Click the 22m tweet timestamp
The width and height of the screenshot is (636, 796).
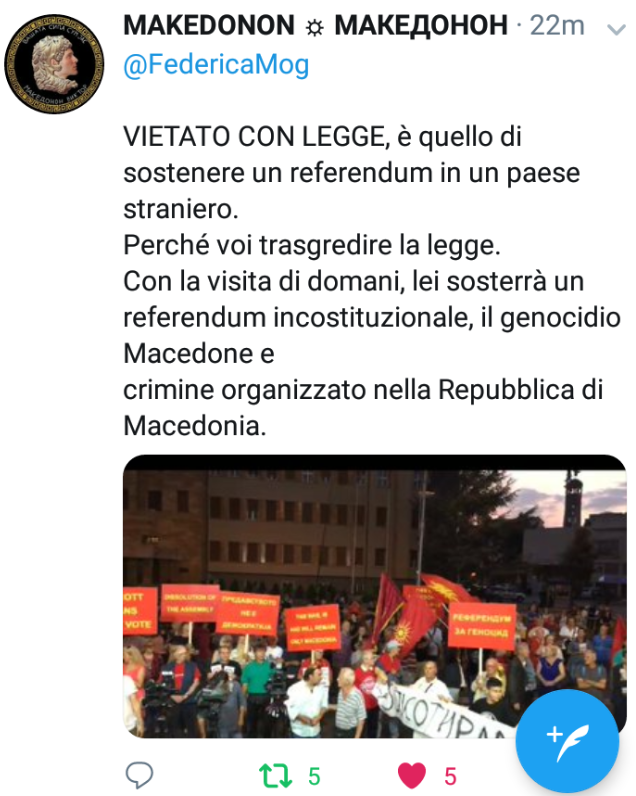[x=557, y=25]
